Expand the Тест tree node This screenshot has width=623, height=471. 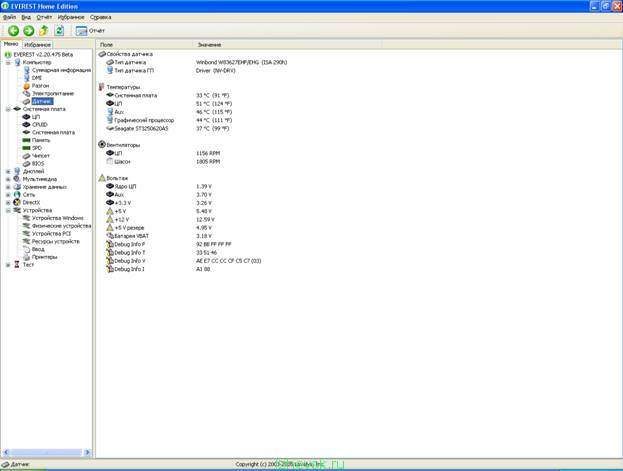click(x=8, y=265)
